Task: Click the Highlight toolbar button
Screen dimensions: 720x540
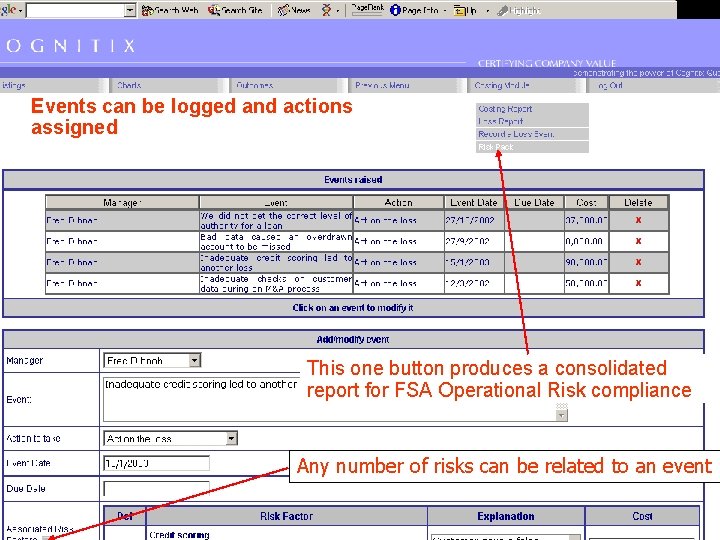Action: tap(519, 10)
